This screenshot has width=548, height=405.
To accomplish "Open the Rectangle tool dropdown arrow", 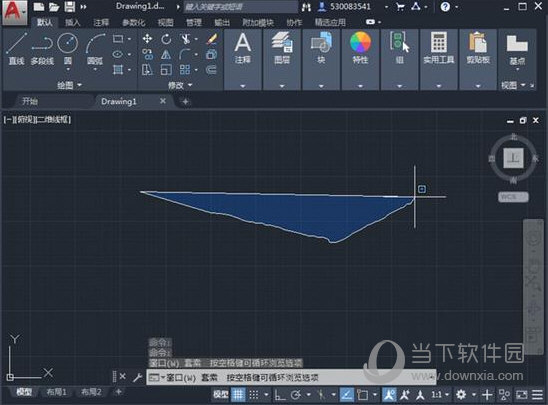I will pyautogui.click(x=129, y=39).
